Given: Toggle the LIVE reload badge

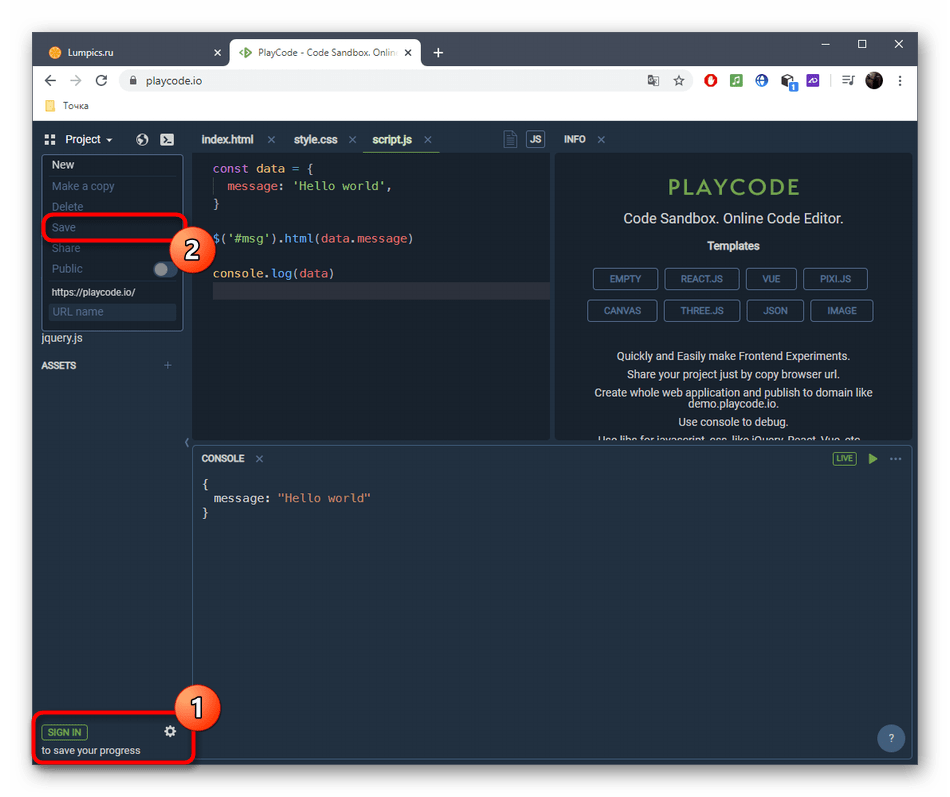Looking at the screenshot, I should coord(845,459).
